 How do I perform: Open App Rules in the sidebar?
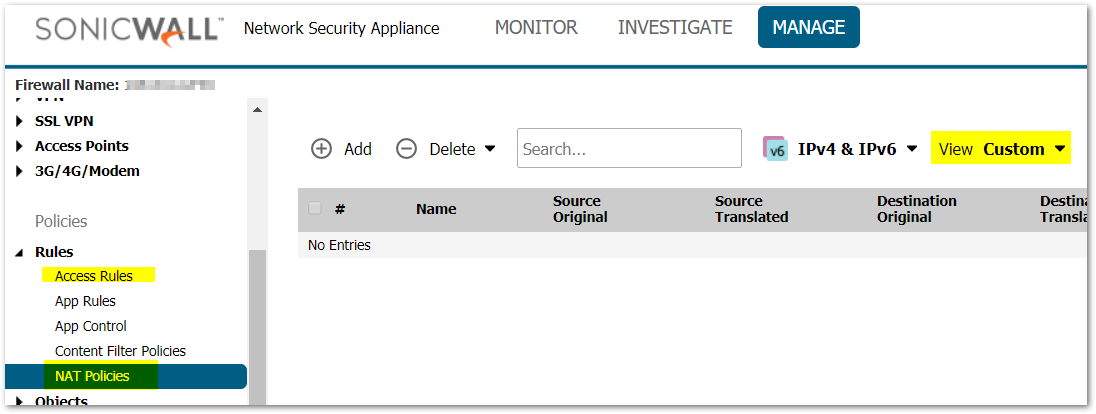(x=85, y=301)
